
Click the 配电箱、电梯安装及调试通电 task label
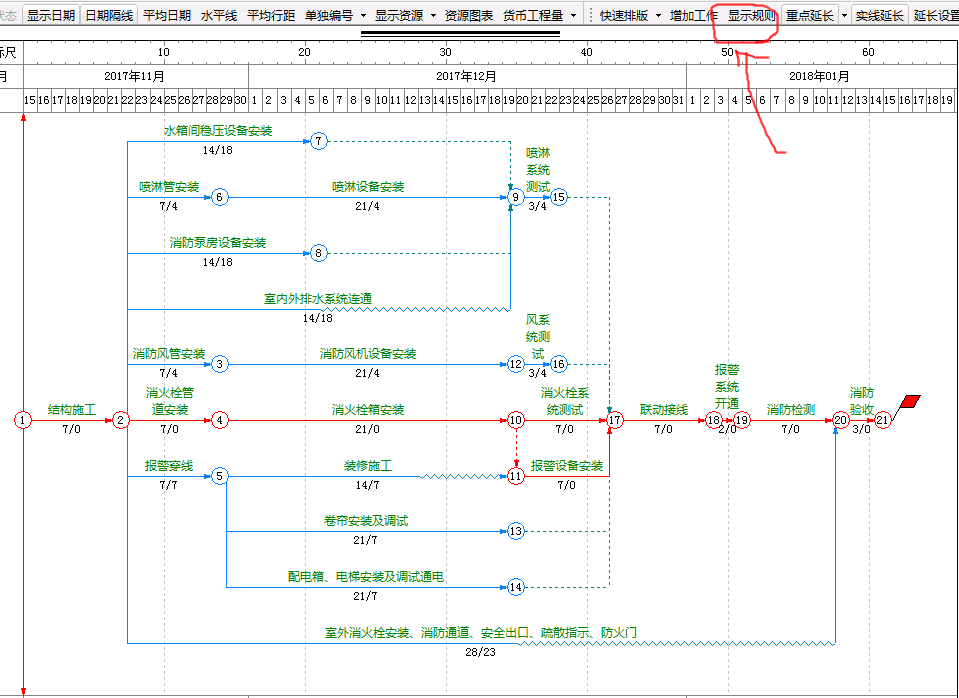pyautogui.click(x=366, y=576)
